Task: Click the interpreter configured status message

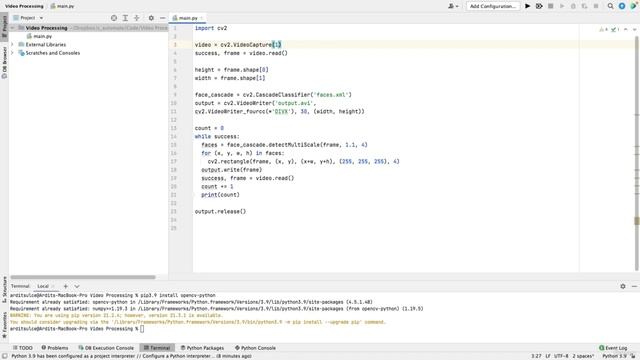Action: (131, 356)
